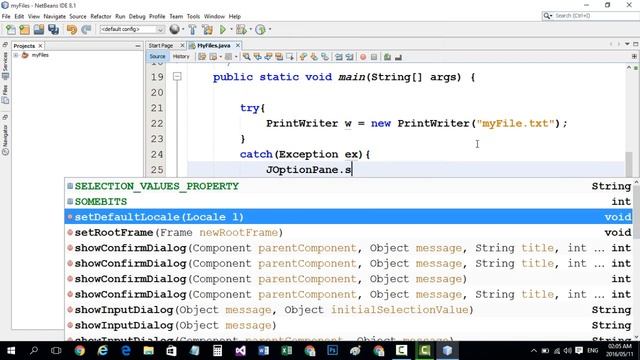The height and width of the screenshot is (360, 640).
Task: Select setDefaultLocale(Locale l) completion item
Action: (x=349, y=217)
